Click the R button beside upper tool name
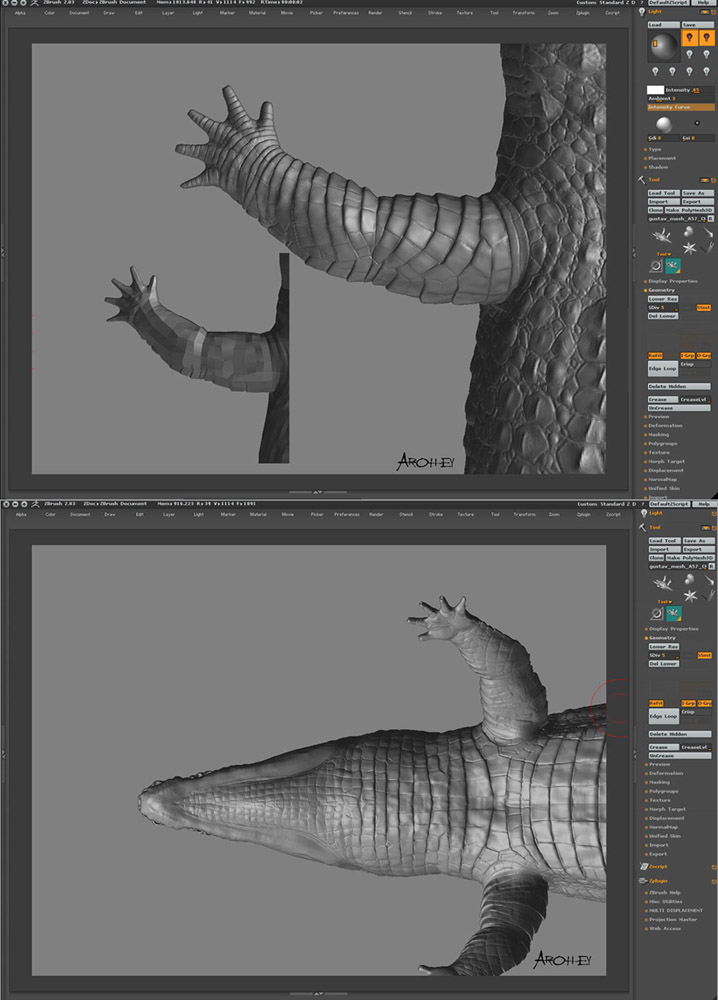 coord(710,219)
